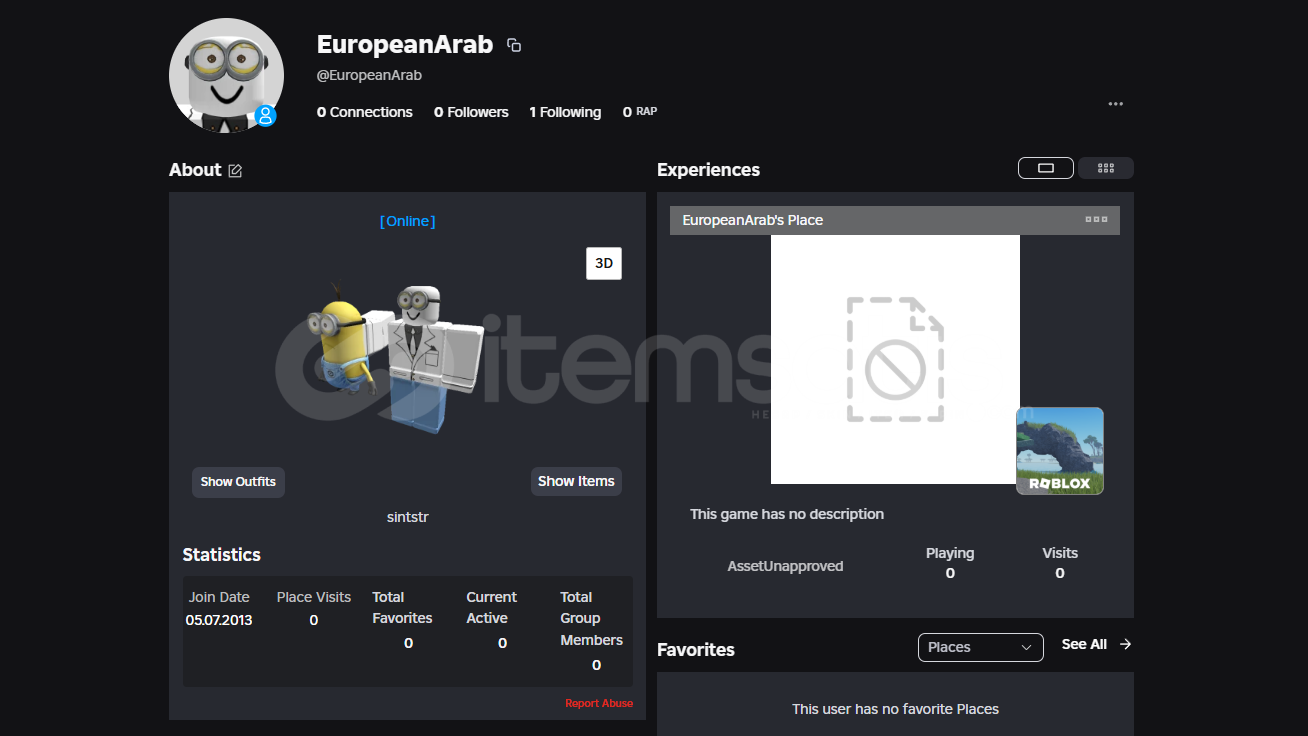
Task: Click the Total Favorites statistic label
Action: coord(403,608)
